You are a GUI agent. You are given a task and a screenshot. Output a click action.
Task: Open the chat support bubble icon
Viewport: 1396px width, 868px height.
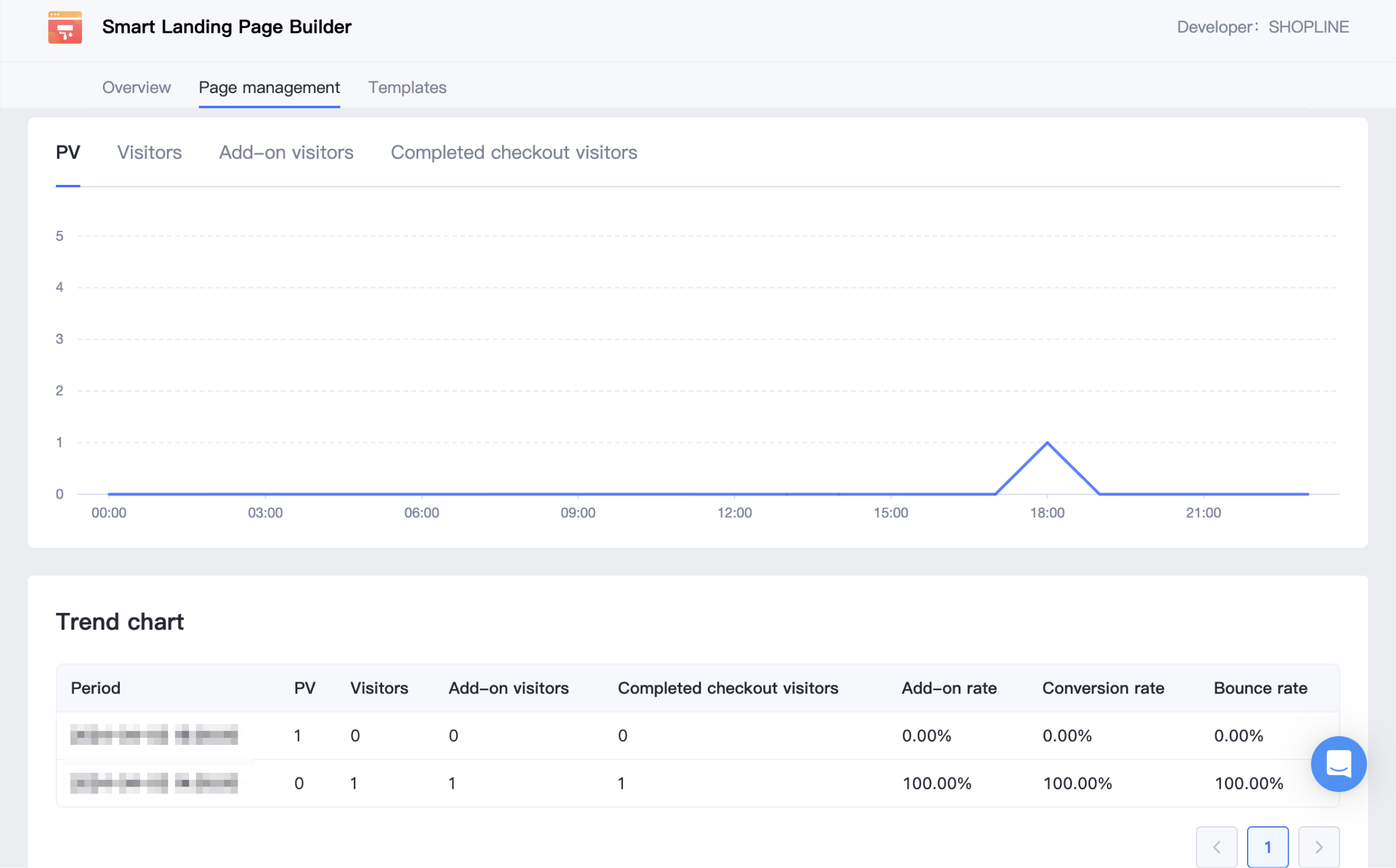coord(1338,763)
